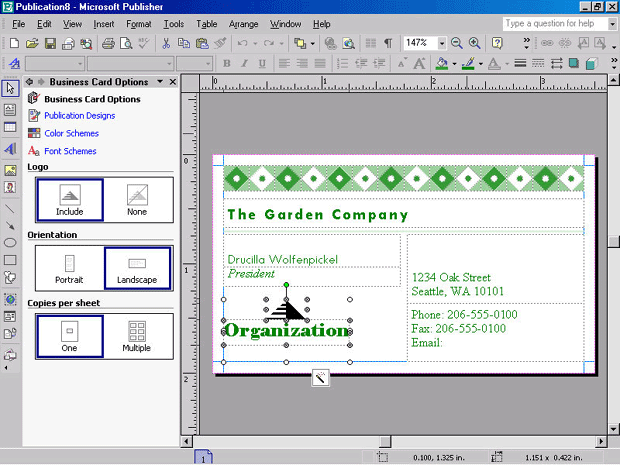The width and height of the screenshot is (620, 465).
Task: Open the Tools menu
Action: [174, 24]
